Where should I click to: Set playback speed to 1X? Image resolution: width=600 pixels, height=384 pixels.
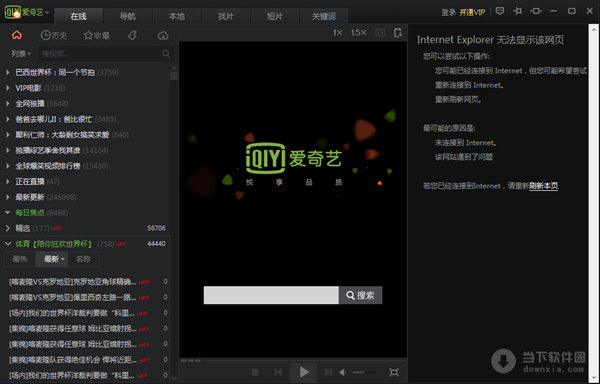point(338,33)
